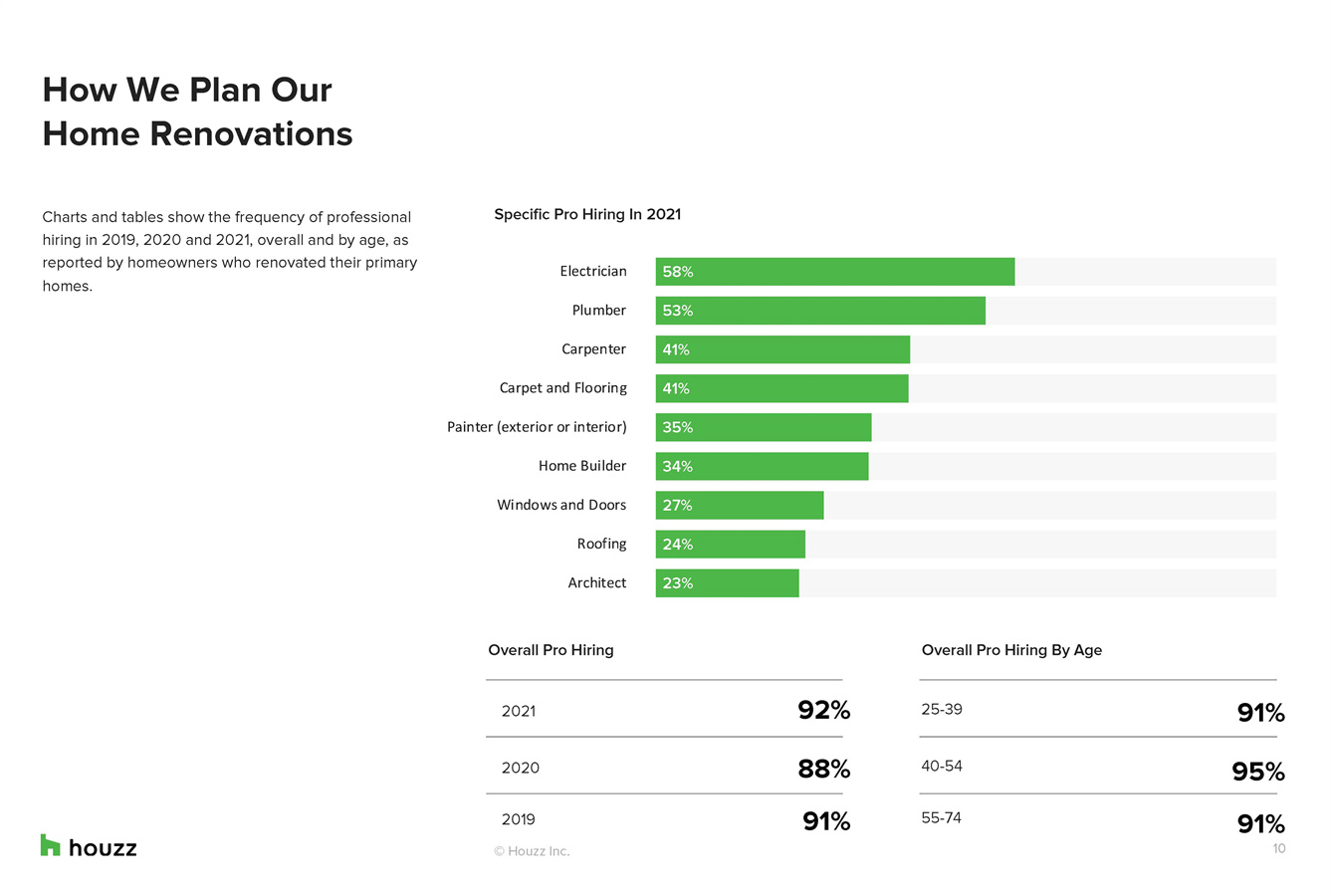Select the 40-54 age group's 95% value
1331x896 pixels.
(1258, 772)
